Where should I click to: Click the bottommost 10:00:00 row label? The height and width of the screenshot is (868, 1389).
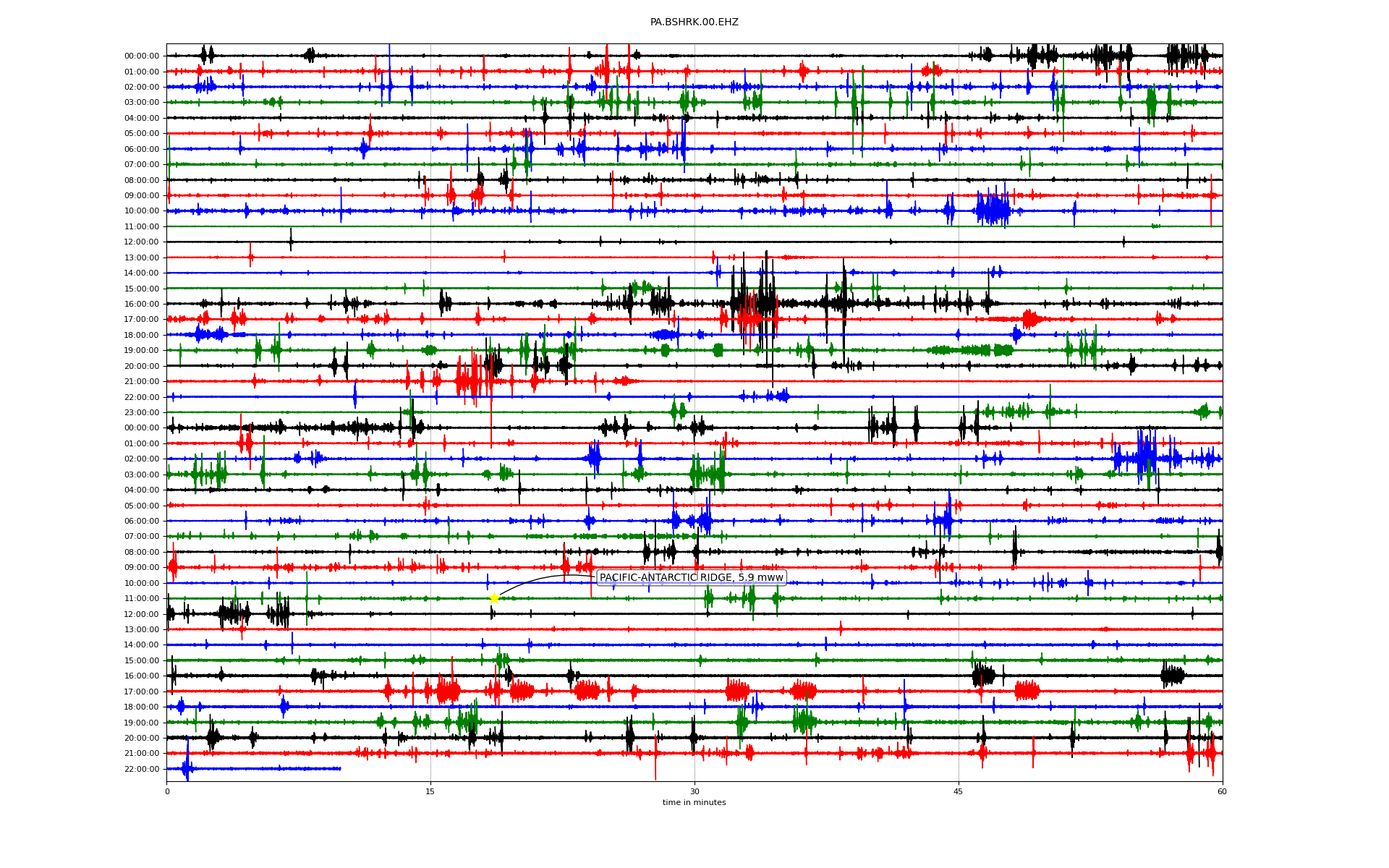click(x=142, y=583)
